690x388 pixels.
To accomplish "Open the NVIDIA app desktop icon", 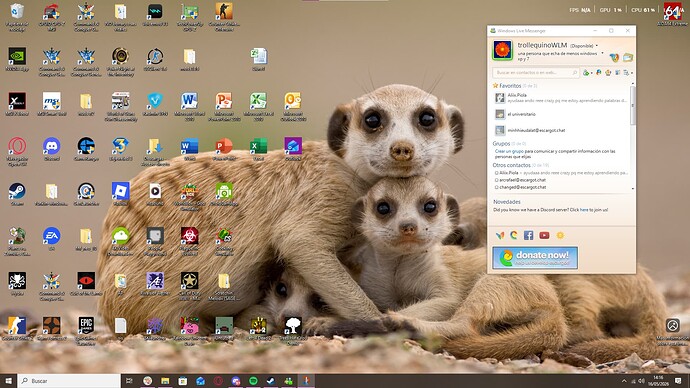I will (17, 59).
